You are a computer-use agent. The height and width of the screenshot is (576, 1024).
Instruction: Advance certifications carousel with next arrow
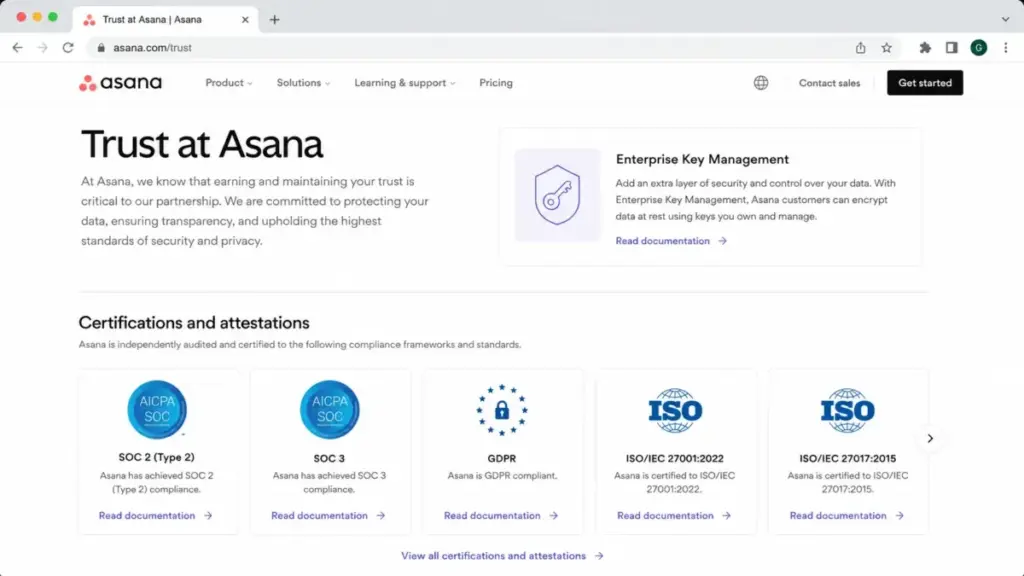click(x=930, y=438)
